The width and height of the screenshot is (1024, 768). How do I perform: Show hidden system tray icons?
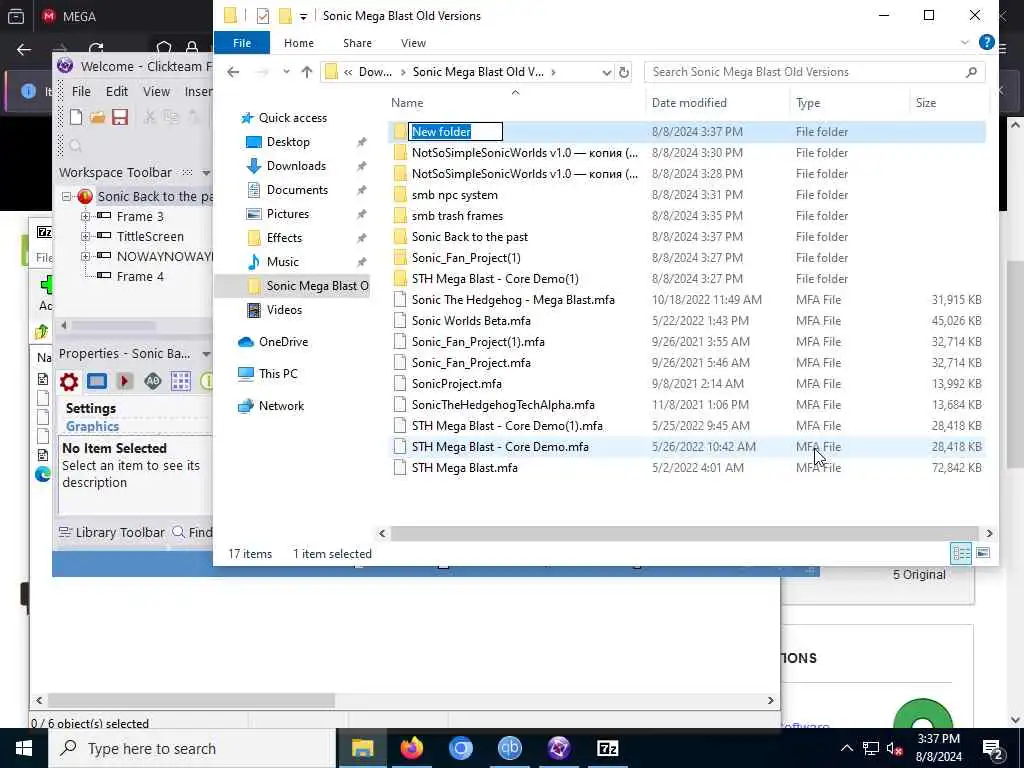coord(846,748)
